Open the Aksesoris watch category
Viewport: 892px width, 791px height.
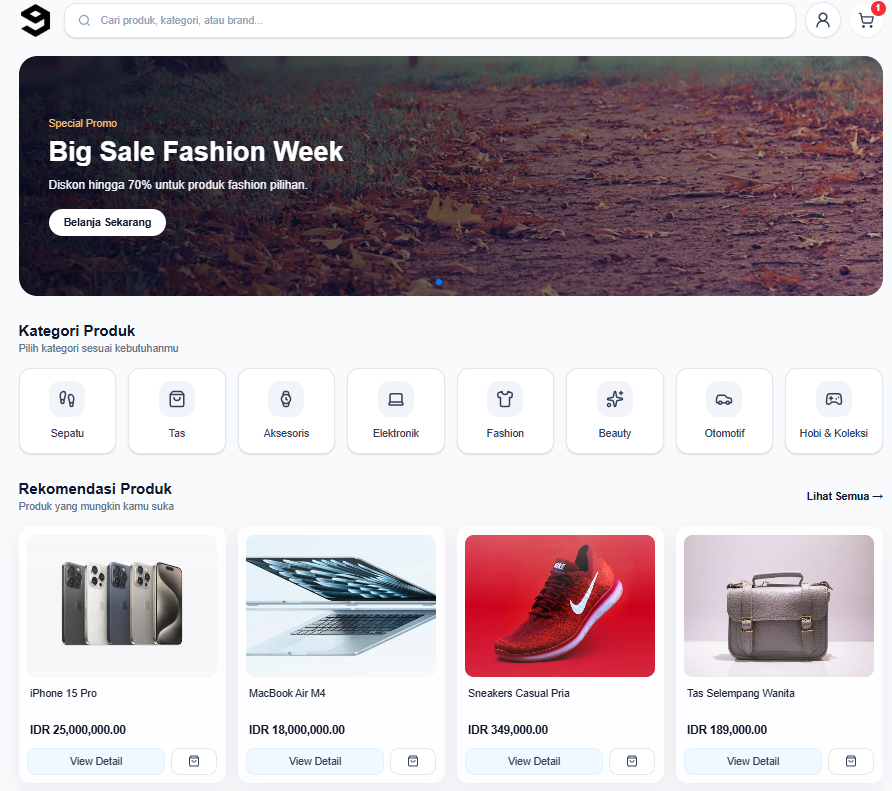pos(286,411)
